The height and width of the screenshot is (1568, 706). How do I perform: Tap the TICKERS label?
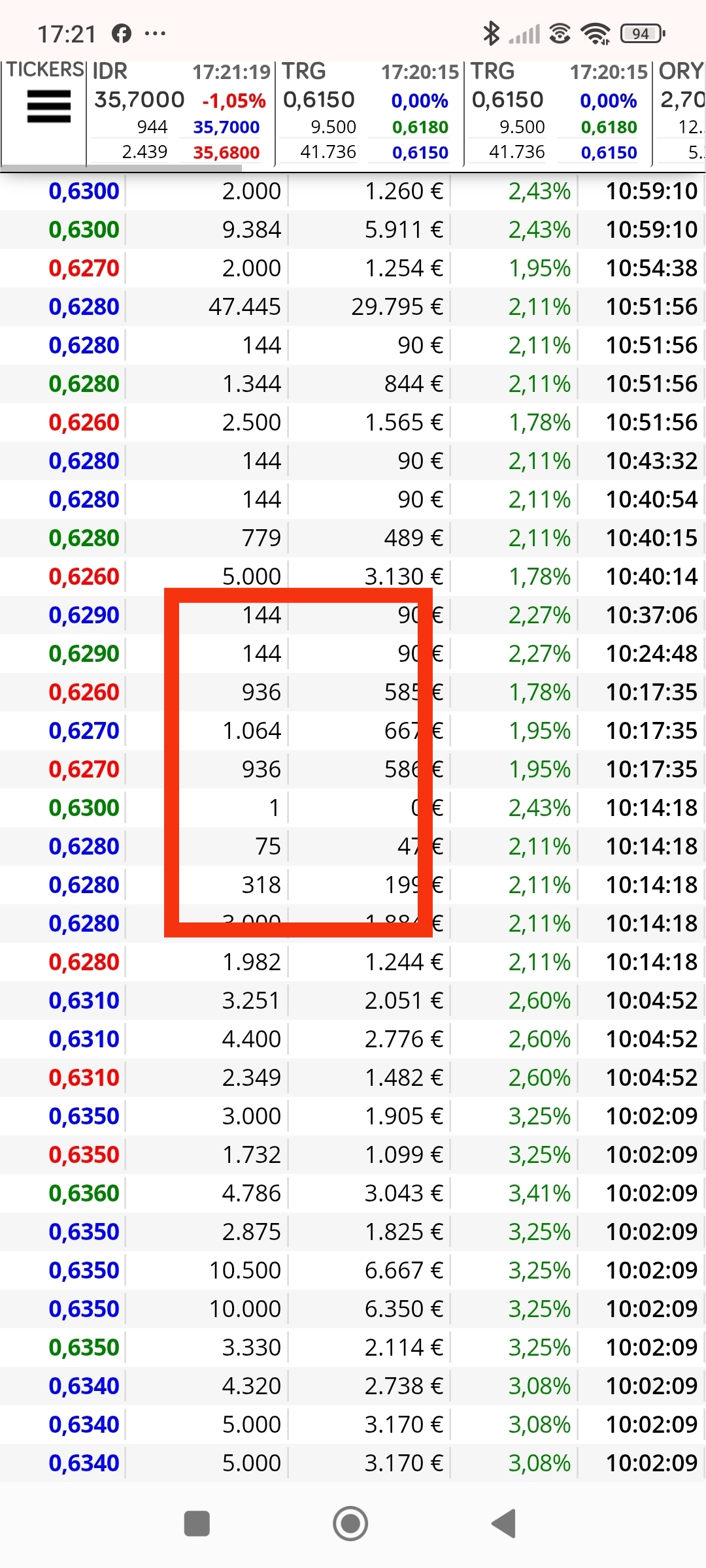45,69
